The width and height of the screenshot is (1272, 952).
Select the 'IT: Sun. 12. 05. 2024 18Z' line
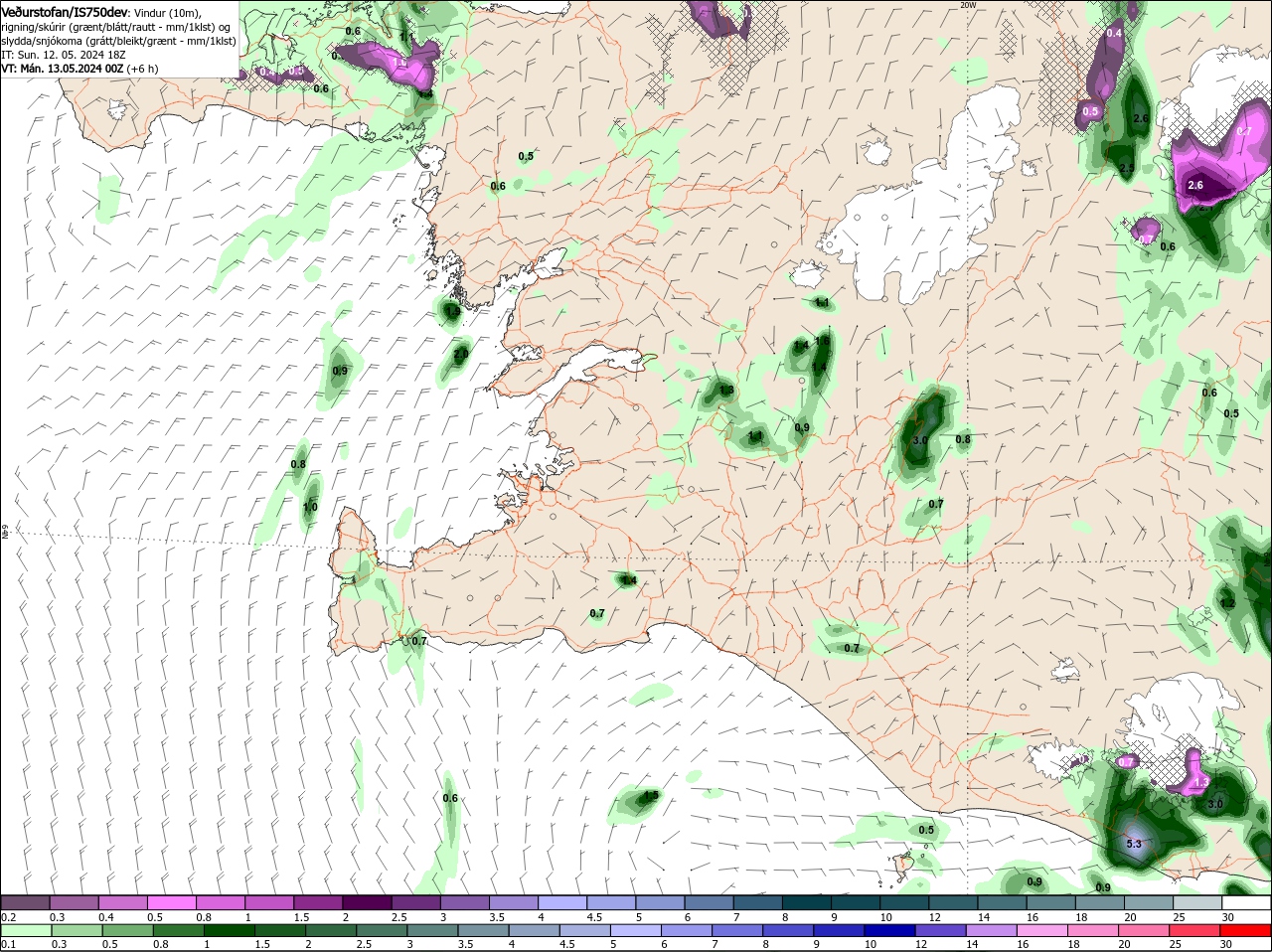click(63, 55)
